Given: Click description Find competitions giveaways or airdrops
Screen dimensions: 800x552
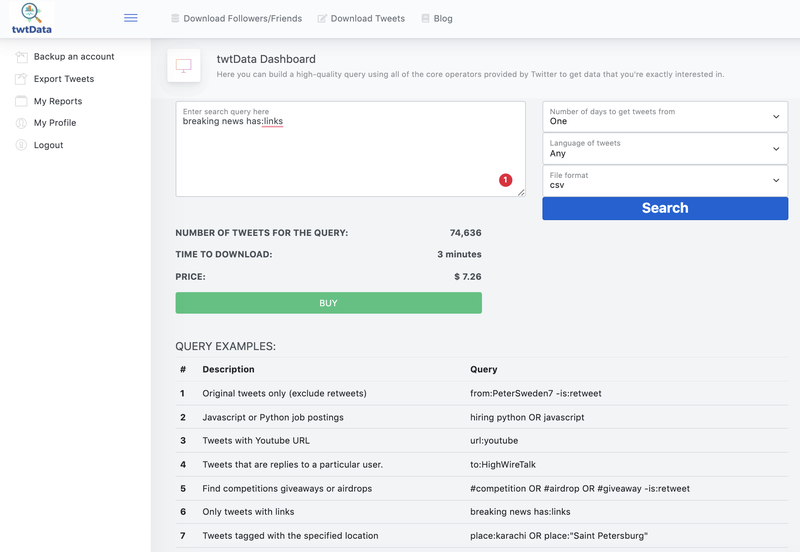Looking at the screenshot, I should pos(287,488).
